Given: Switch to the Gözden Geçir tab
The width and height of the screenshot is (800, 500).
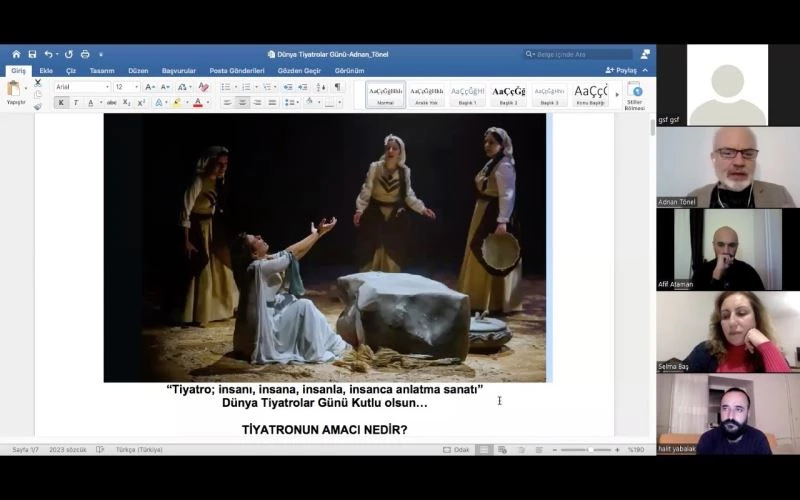Looking at the screenshot, I should tap(299, 71).
